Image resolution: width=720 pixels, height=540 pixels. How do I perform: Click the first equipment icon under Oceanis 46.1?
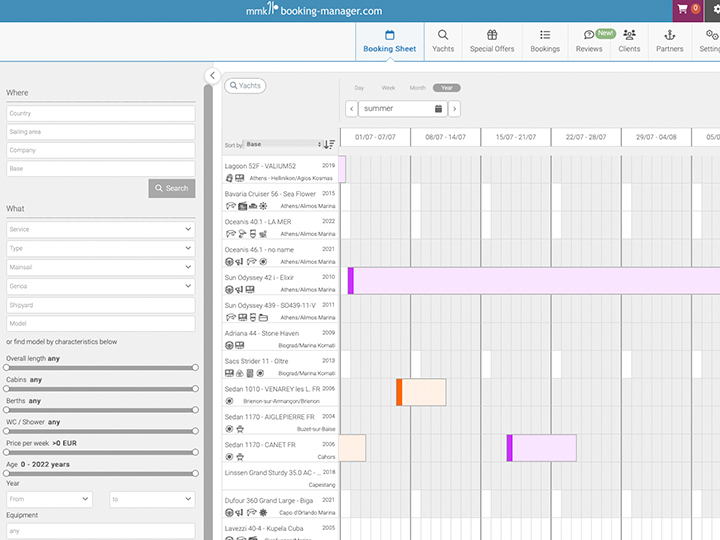pyautogui.click(x=229, y=262)
